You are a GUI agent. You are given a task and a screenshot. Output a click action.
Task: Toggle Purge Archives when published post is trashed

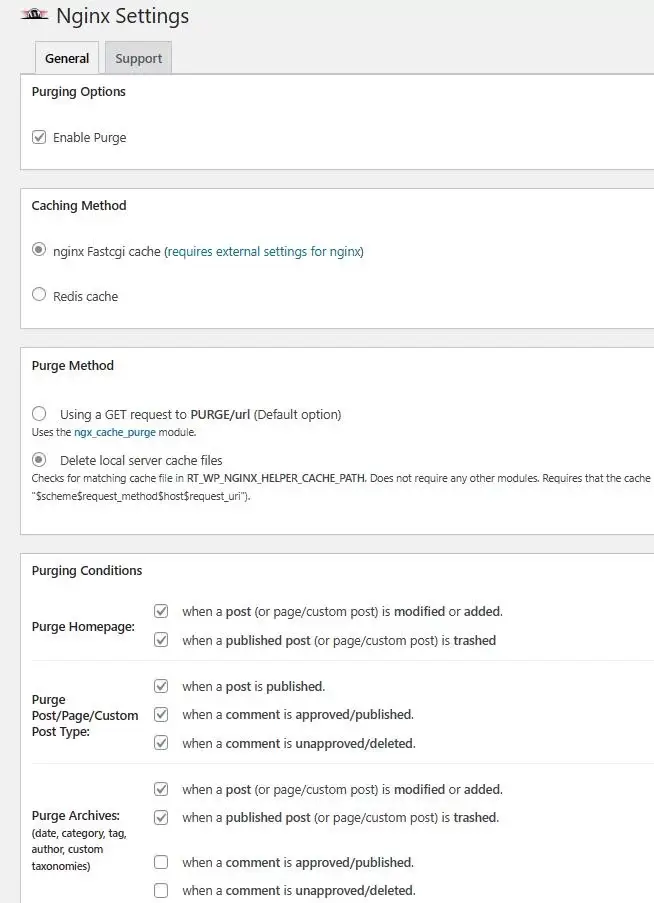[x=161, y=817]
